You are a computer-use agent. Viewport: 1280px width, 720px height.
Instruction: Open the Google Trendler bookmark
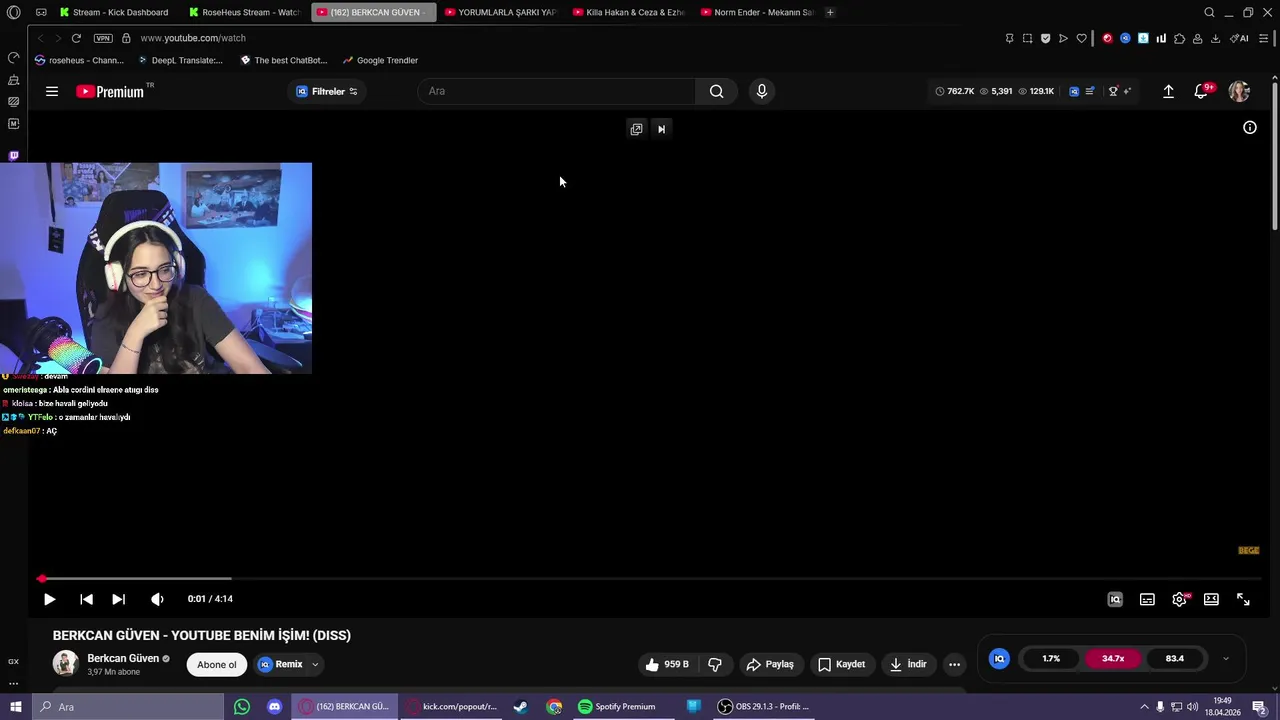coord(380,60)
